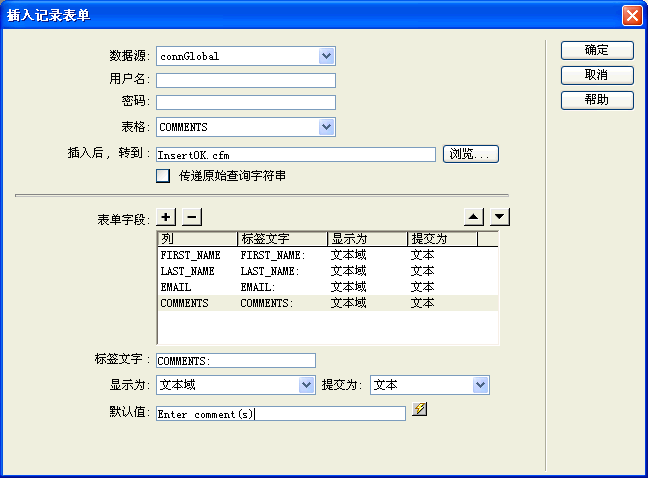The image size is (648, 478).
Task: Click the lightning bolt dynamic data icon
Action: [420, 410]
